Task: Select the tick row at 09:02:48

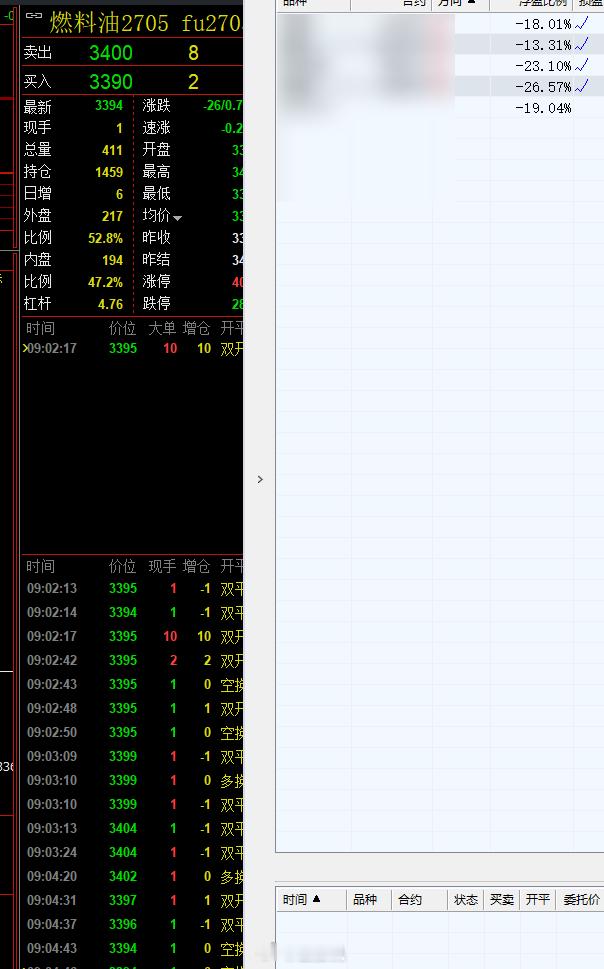Action: 132,709
